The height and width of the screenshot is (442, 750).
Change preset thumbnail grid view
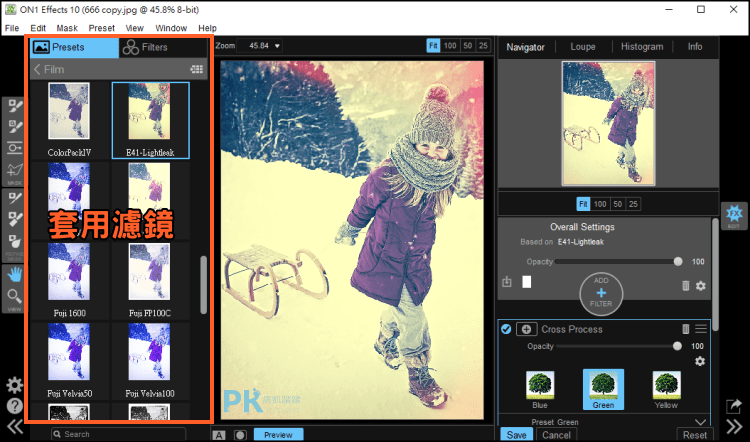197,69
